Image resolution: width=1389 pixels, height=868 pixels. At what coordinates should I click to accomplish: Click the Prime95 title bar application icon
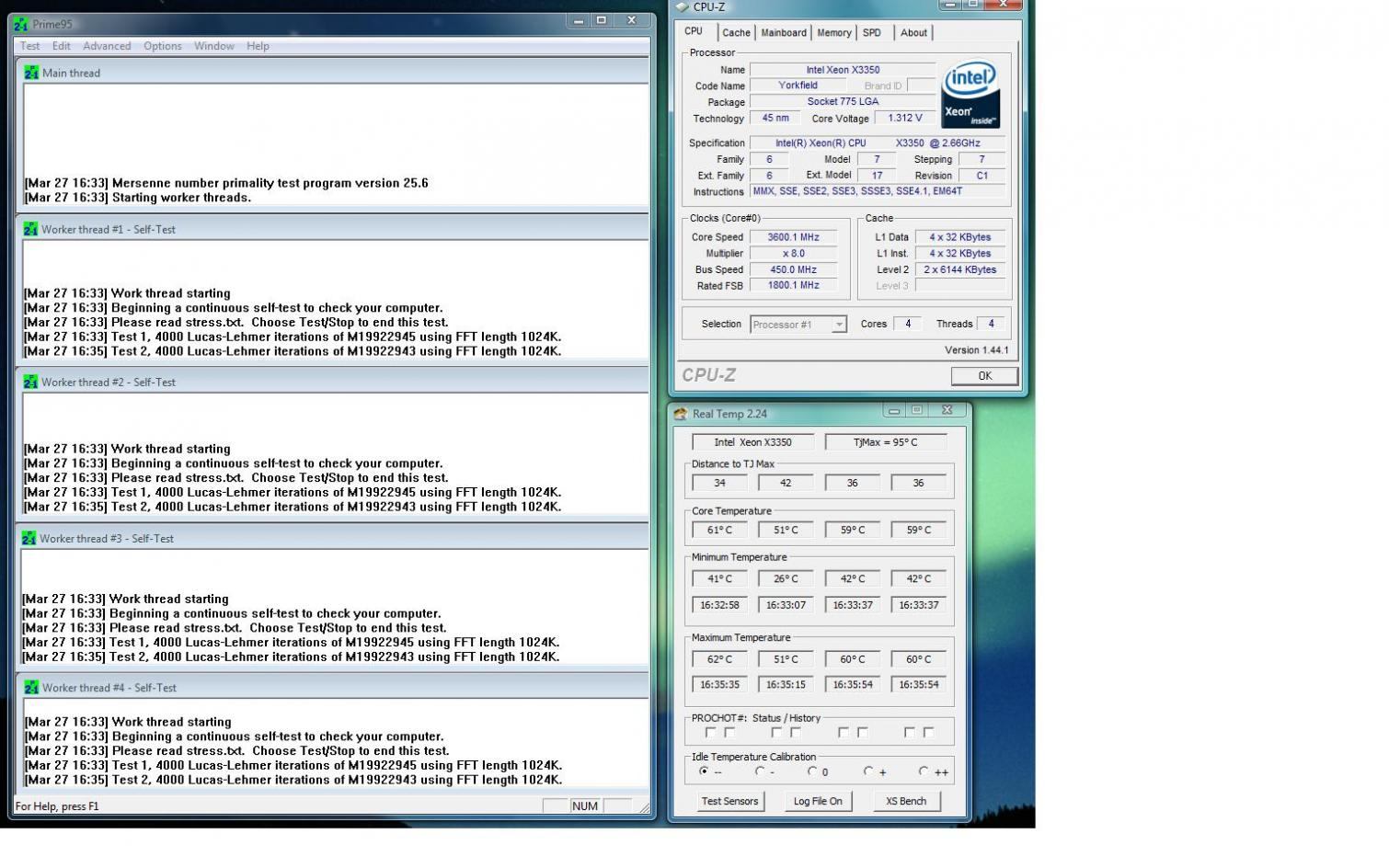point(21,24)
